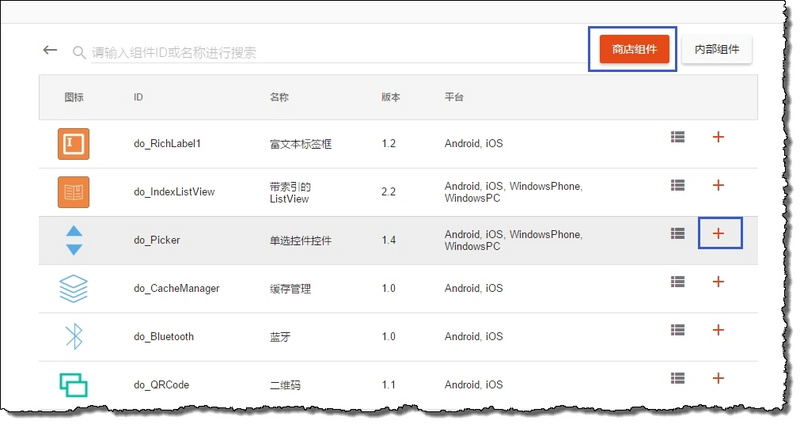The width and height of the screenshot is (800, 424).
Task: Select the do_CacheManager ID text
Action: click(x=177, y=288)
